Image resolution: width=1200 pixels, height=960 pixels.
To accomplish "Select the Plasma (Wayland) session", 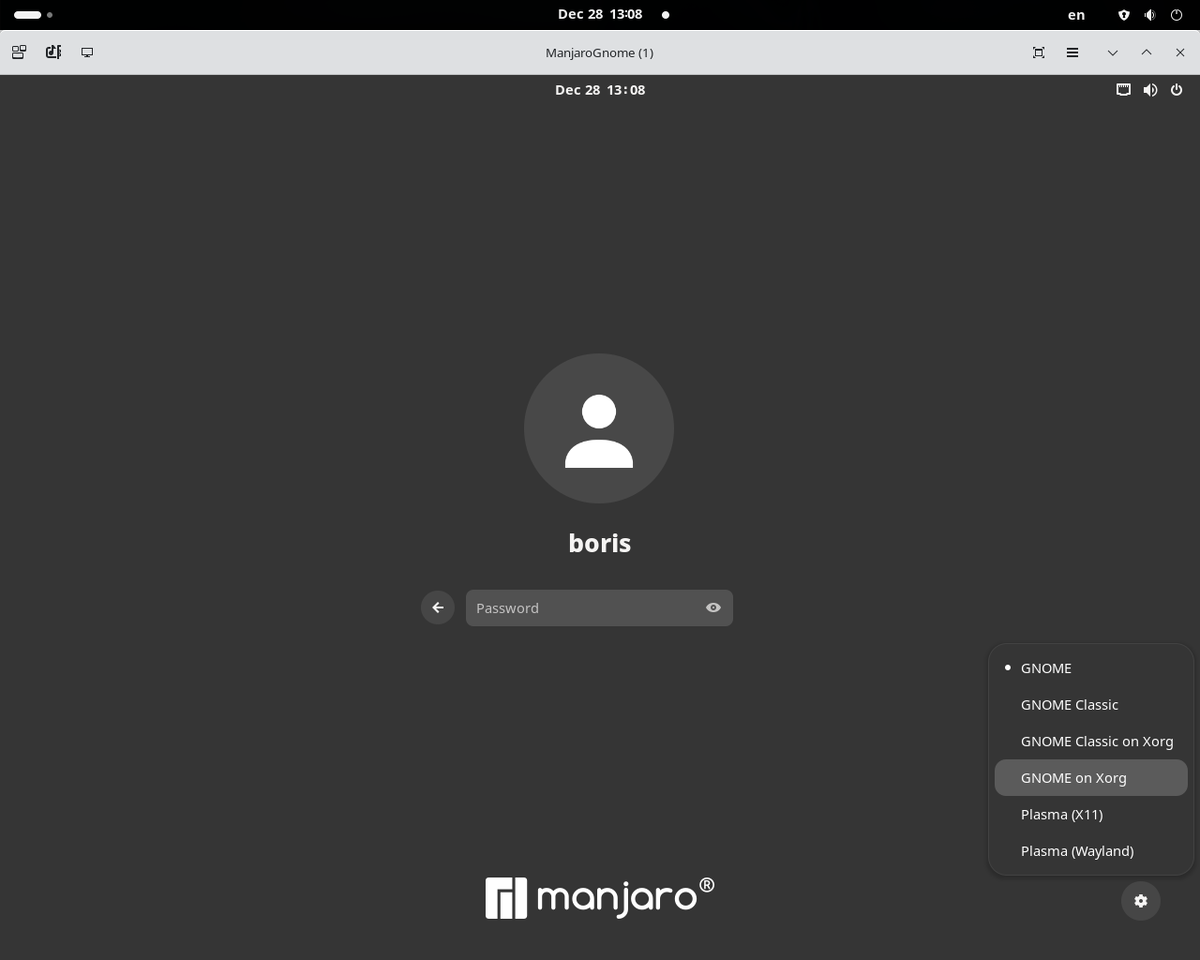I will tap(1077, 850).
